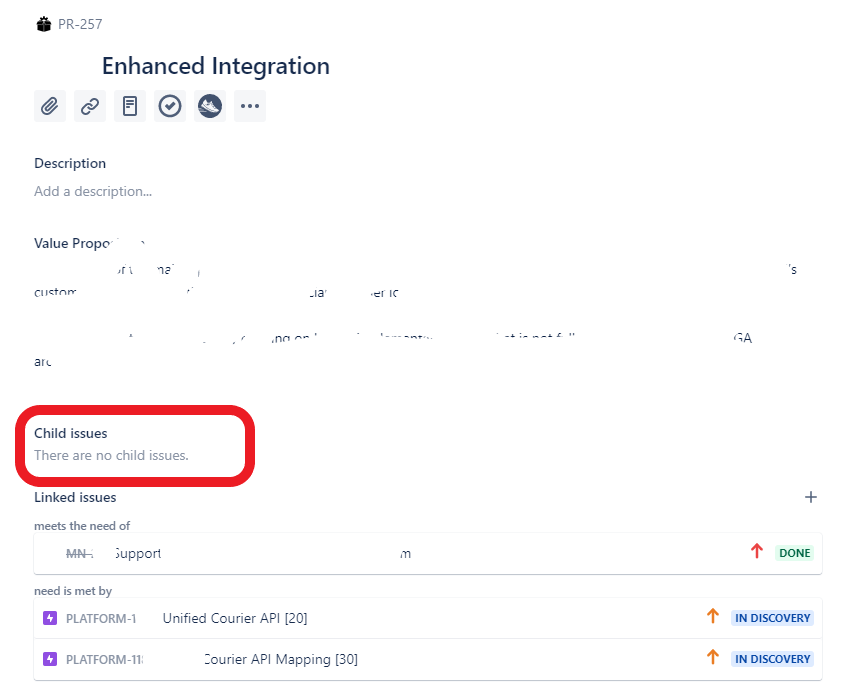Open the three-dot more actions menu
848x687 pixels.
coord(250,106)
